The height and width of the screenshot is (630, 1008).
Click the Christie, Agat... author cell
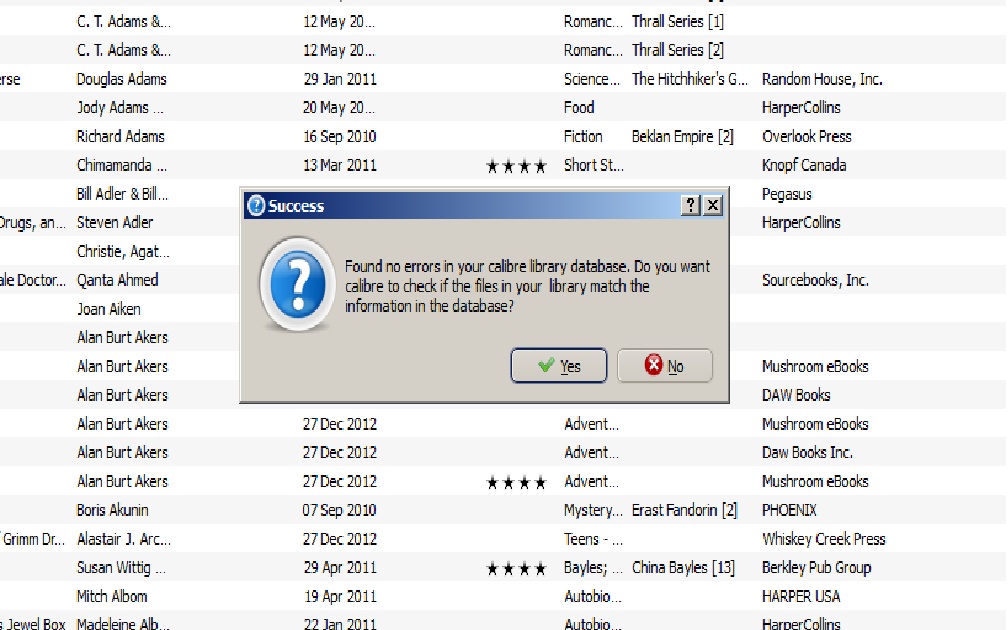tap(123, 251)
